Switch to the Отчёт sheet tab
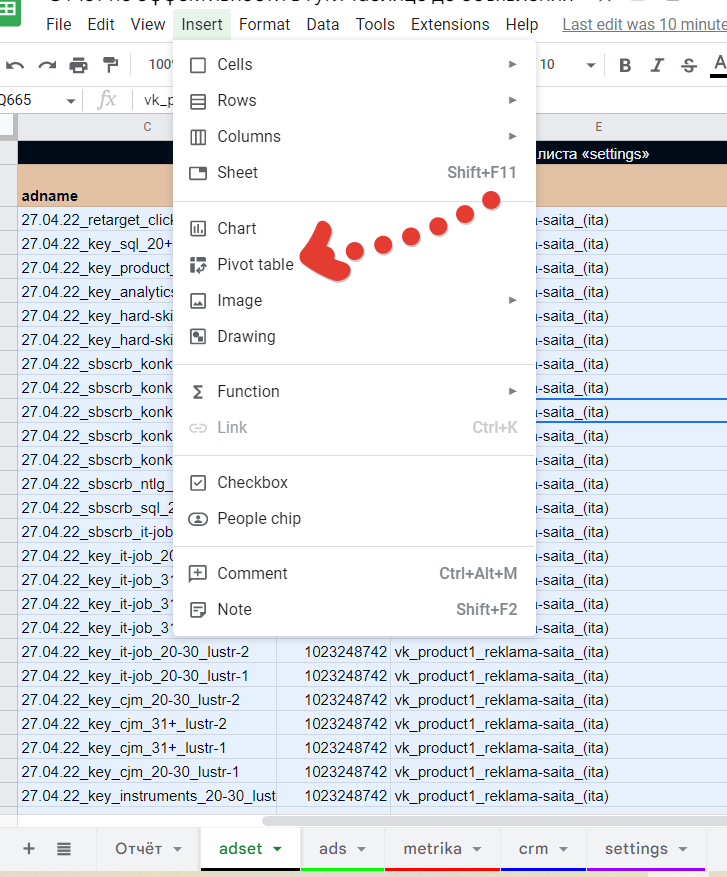The height and width of the screenshot is (877, 727). pyautogui.click(x=138, y=848)
